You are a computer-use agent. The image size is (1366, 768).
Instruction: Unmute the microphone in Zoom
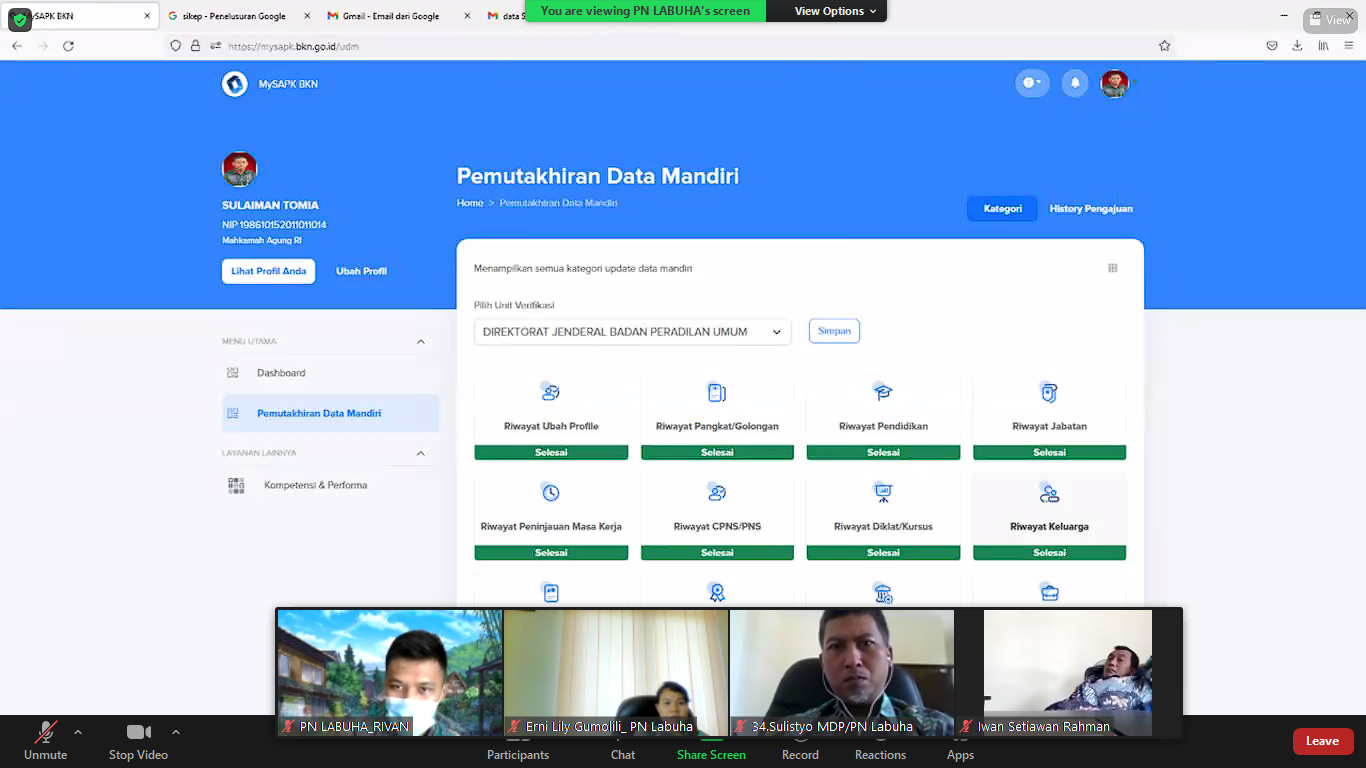(46, 741)
